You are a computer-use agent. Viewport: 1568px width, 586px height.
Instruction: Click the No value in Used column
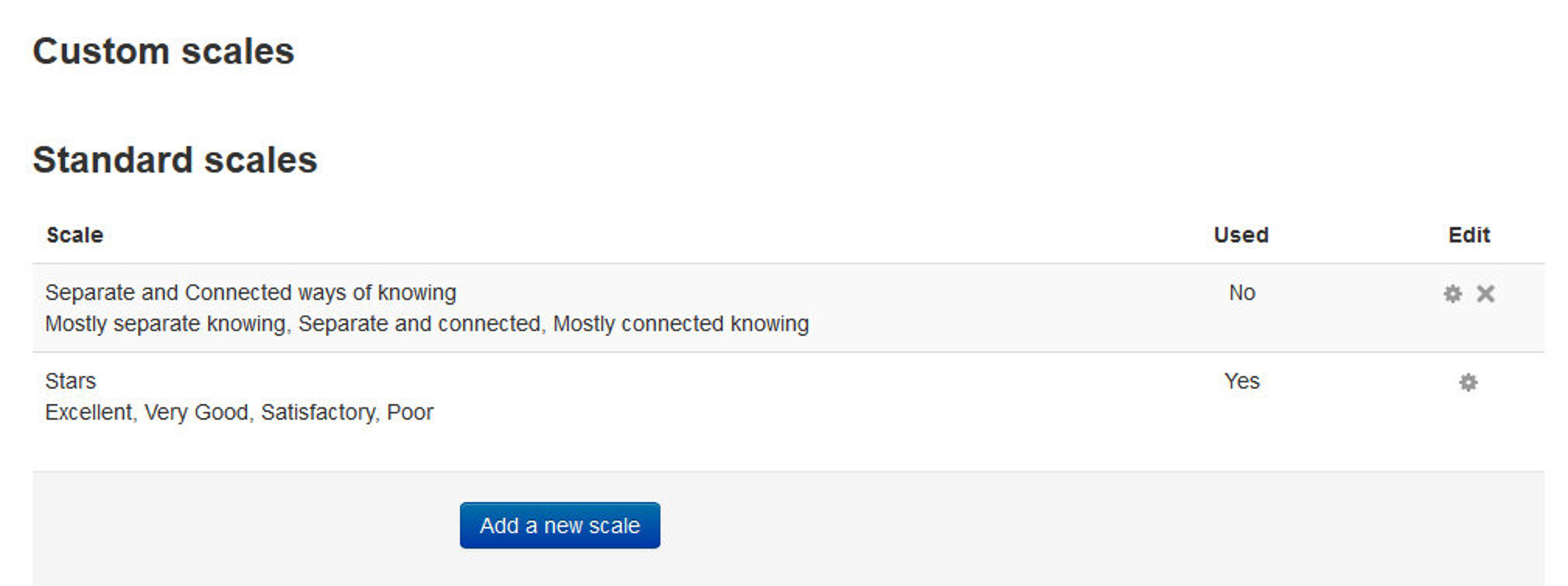(x=1242, y=293)
